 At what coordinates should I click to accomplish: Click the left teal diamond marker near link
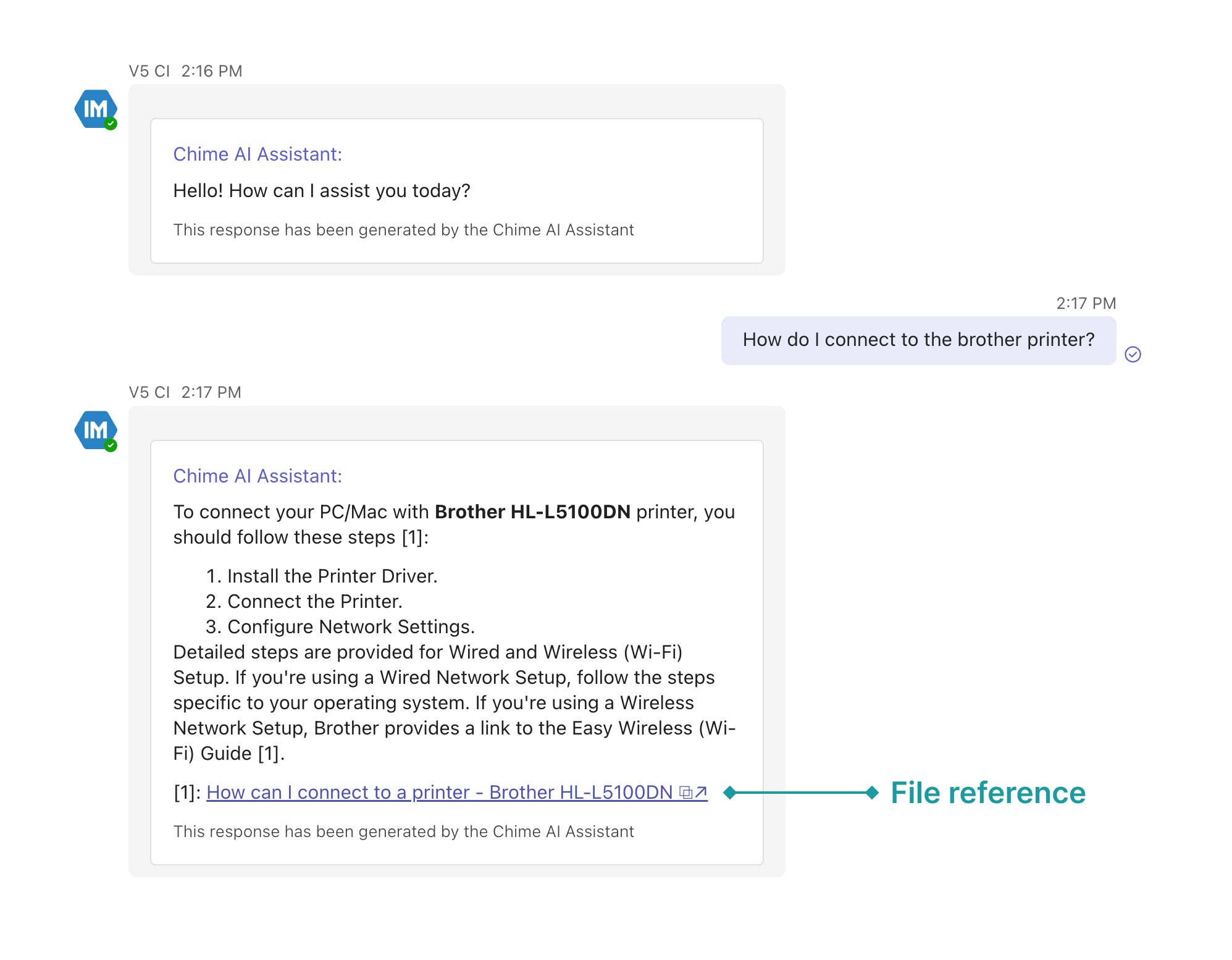click(729, 793)
